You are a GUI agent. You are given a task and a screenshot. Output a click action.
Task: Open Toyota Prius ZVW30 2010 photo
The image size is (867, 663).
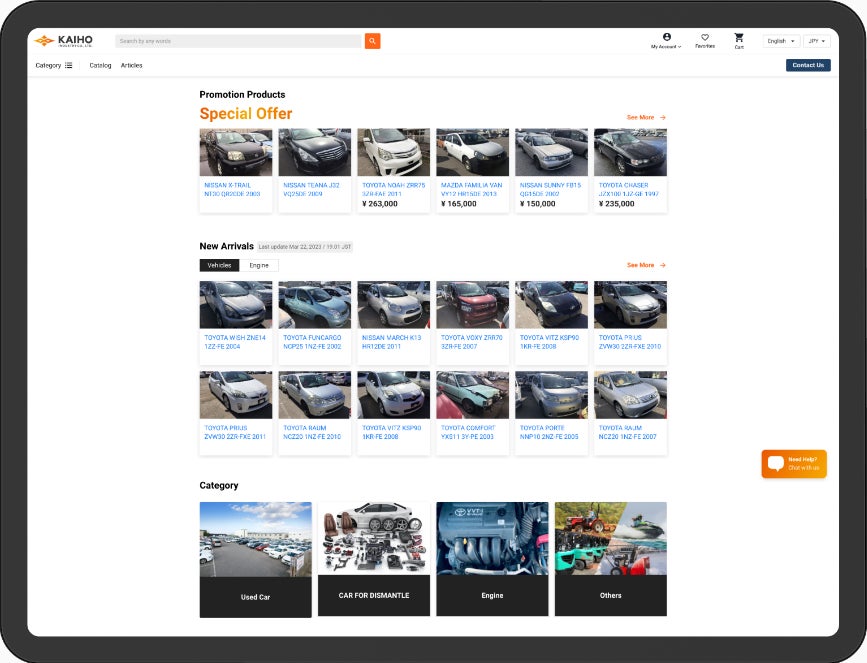(630, 305)
